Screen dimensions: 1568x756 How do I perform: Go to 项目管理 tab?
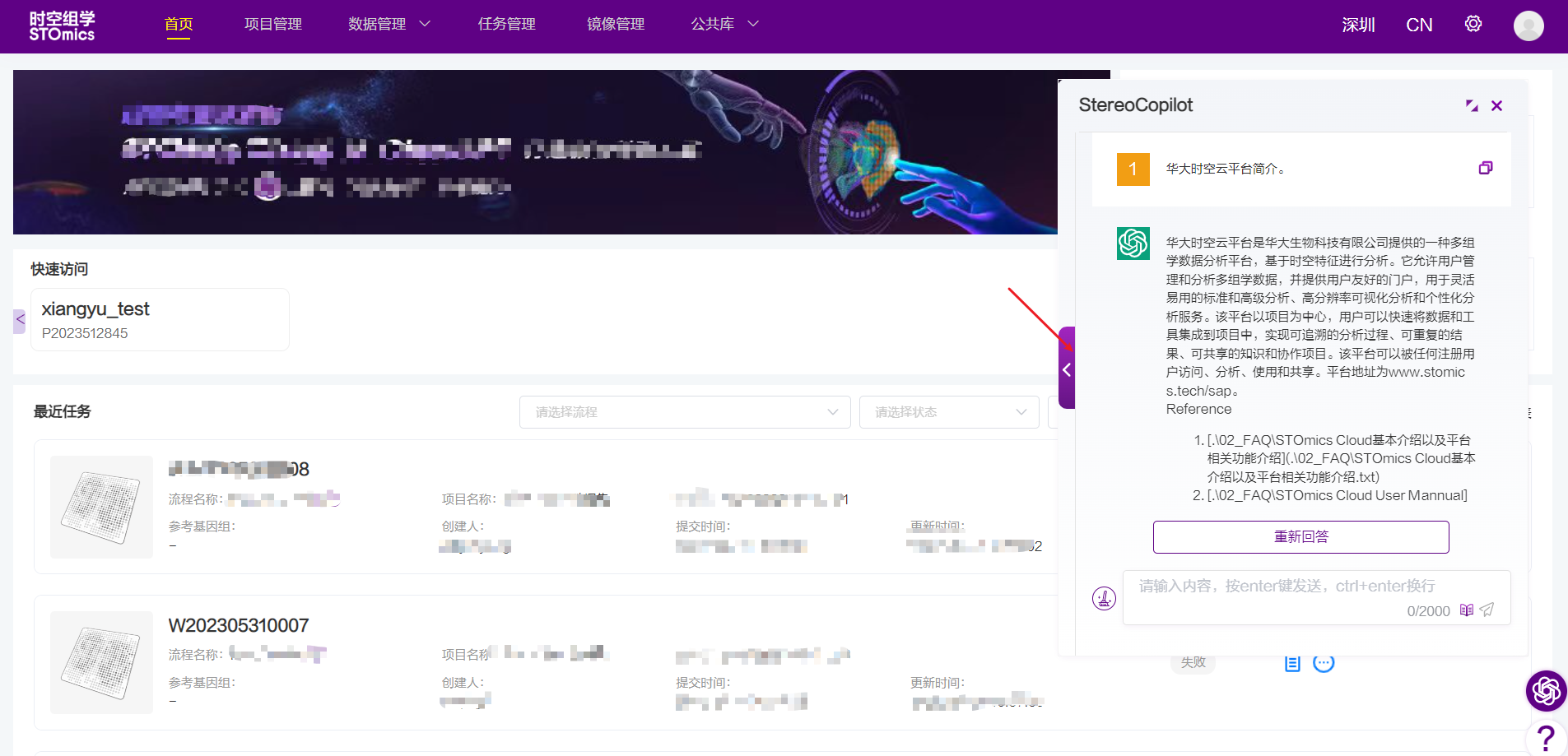(x=273, y=24)
